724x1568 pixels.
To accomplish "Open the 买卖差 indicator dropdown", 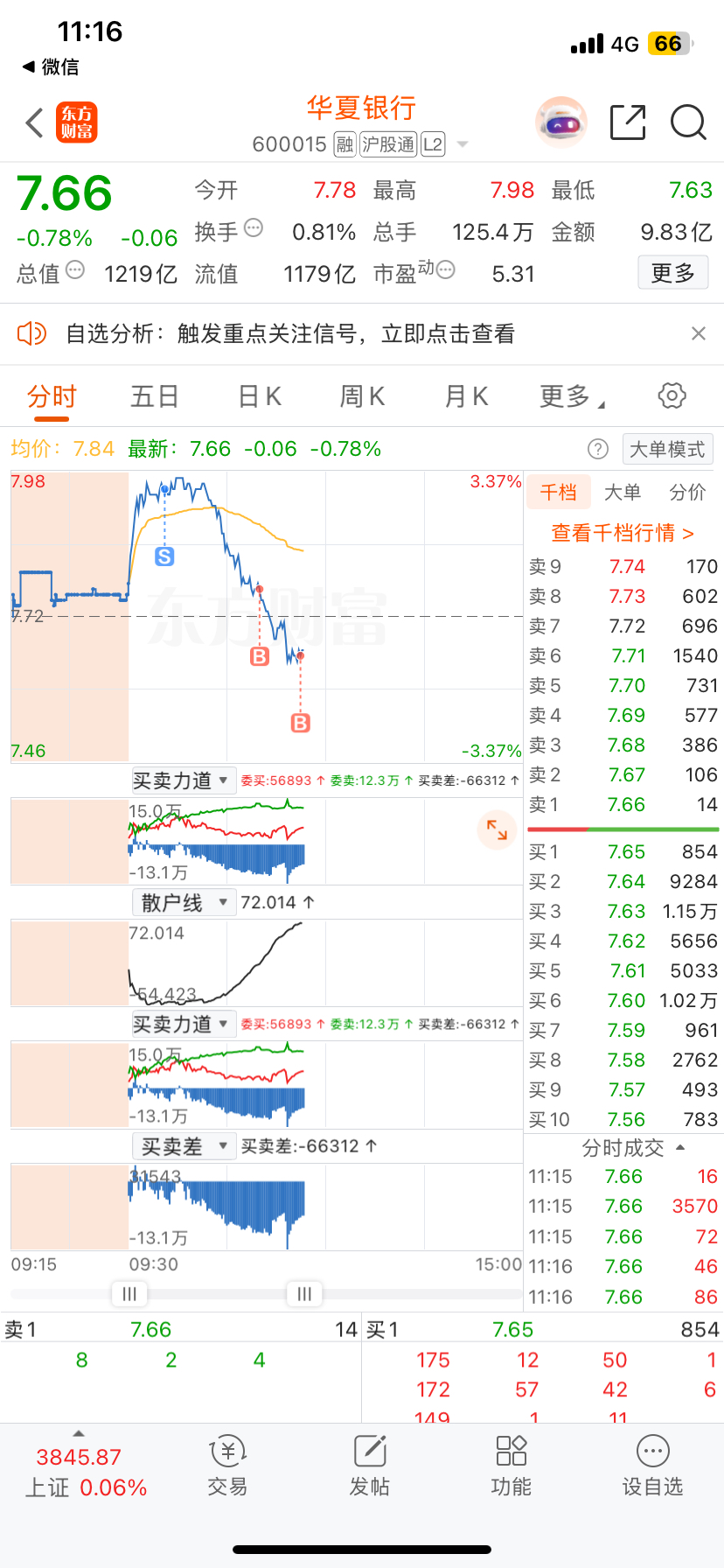I will [184, 1145].
